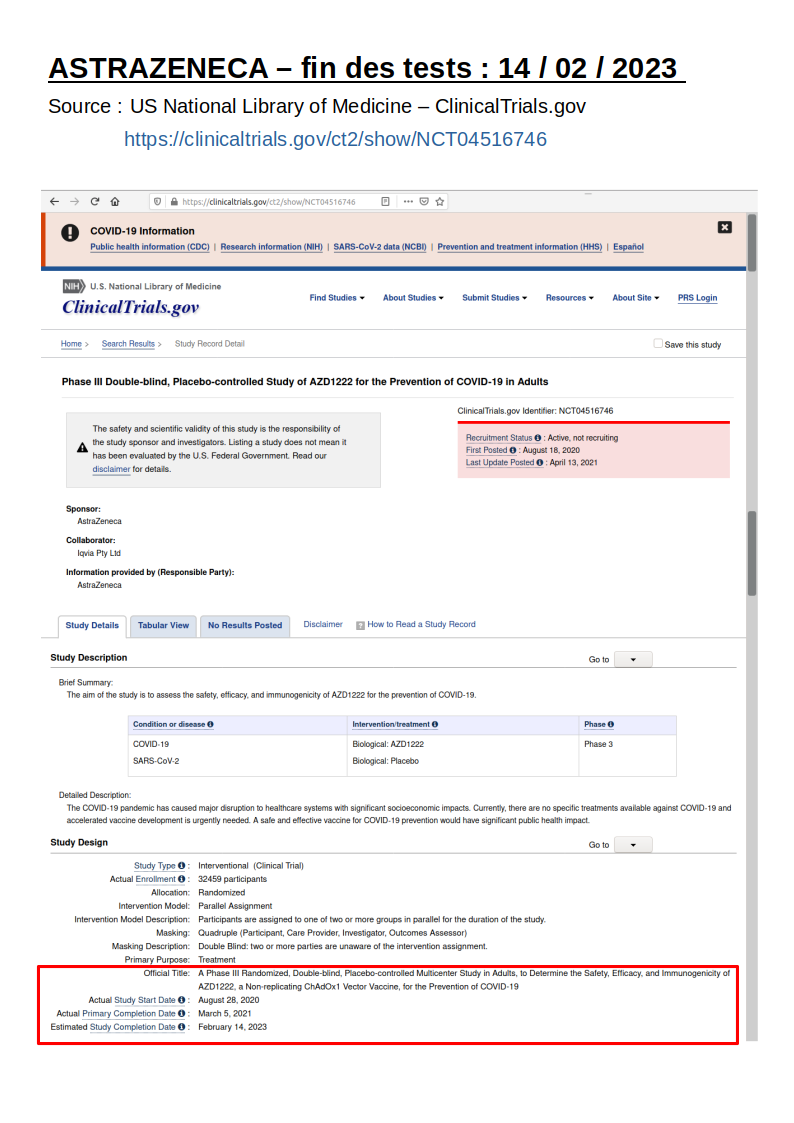
Task: Click How to Read a Study Record
Action: click(x=421, y=625)
